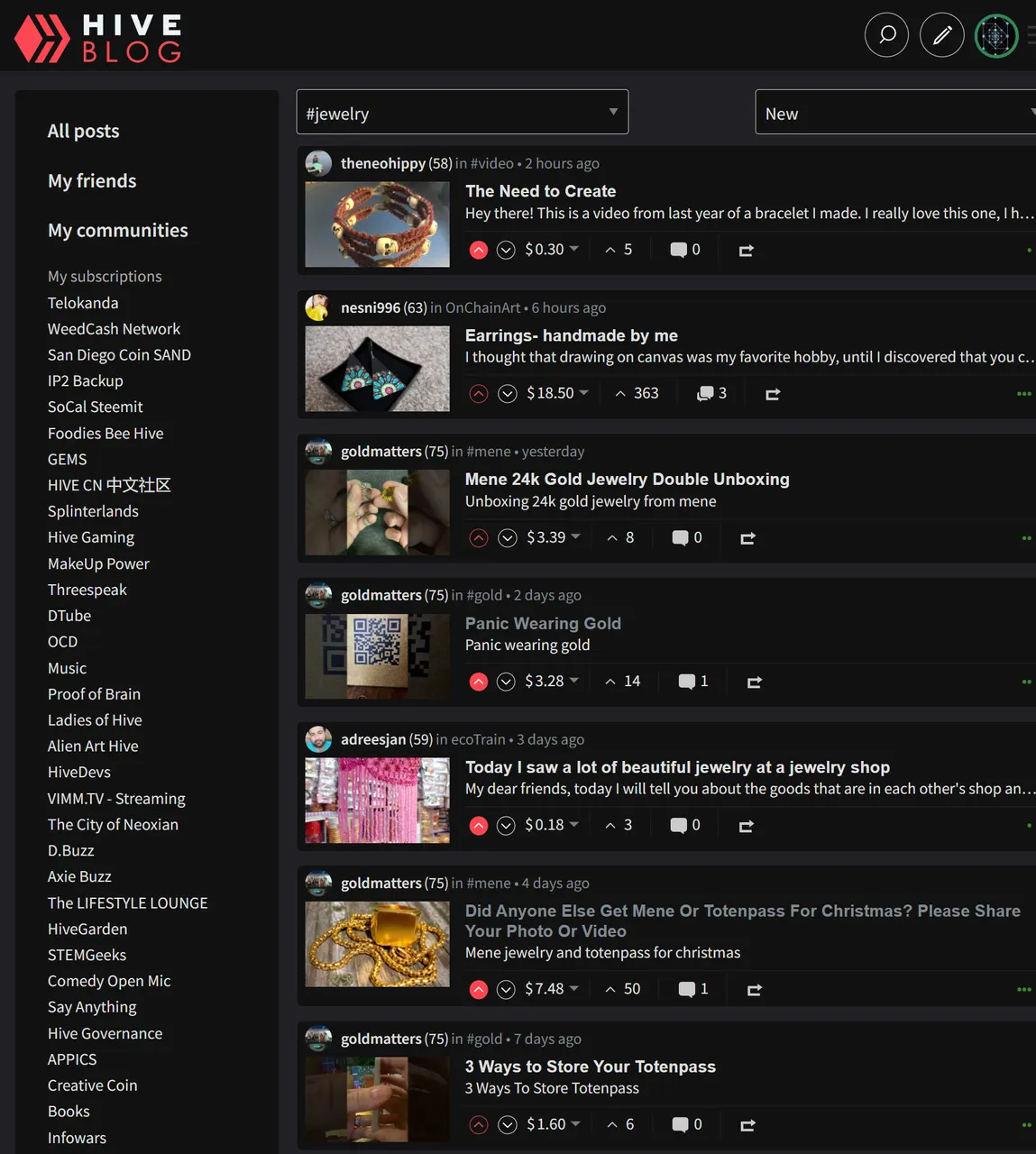The height and width of the screenshot is (1154, 1036).
Task: Reblog the Mene 24k Gold unboxing post
Action: point(747,539)
